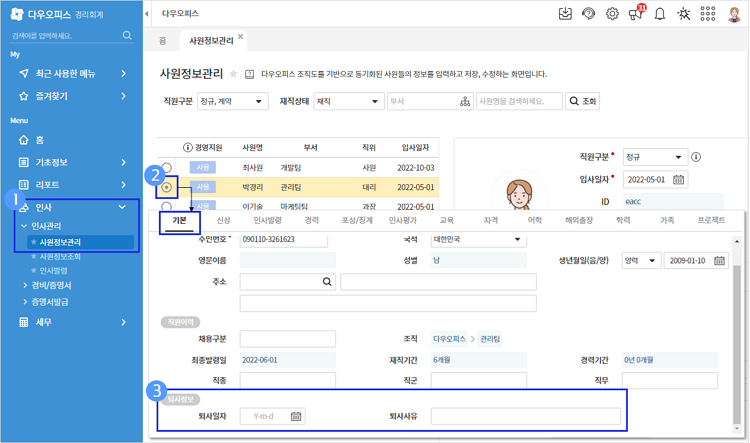Click the organization chart icon in 부서 field

[x=465, y=101]
